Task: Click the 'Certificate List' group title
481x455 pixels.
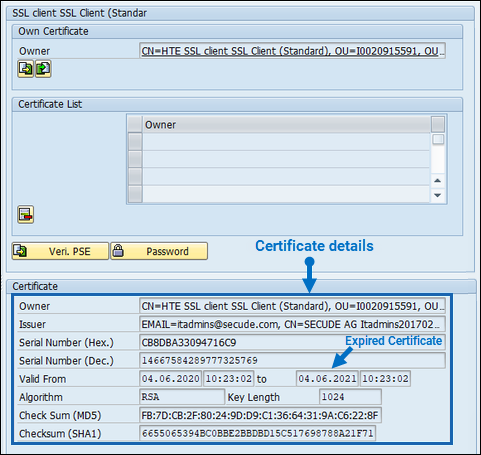Action: tap(50, 104)
